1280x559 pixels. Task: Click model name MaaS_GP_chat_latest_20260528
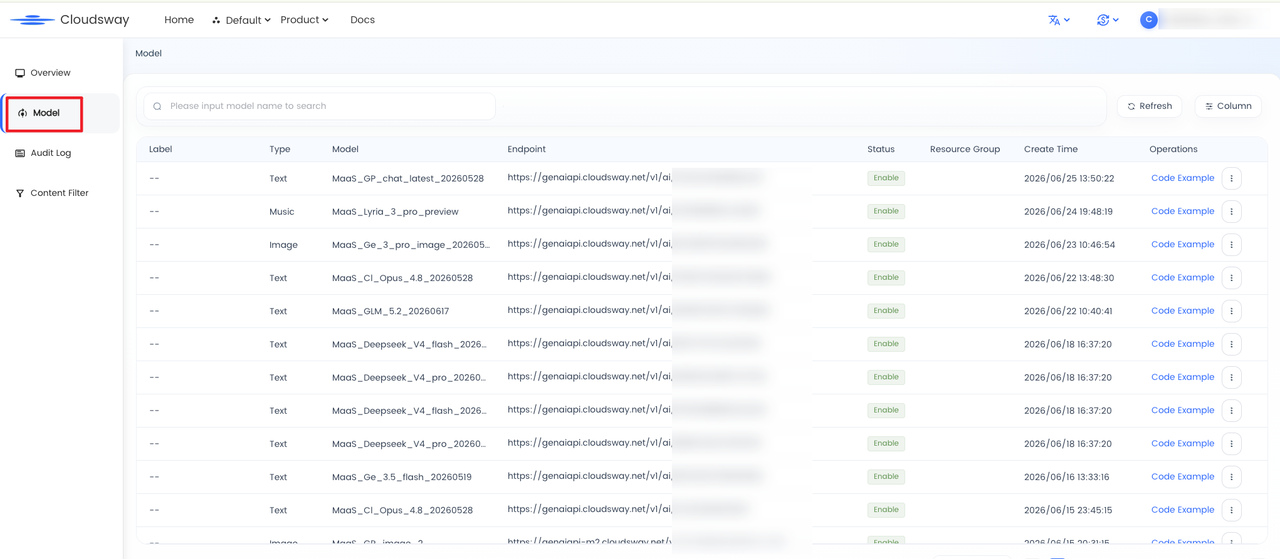(408, 179)
